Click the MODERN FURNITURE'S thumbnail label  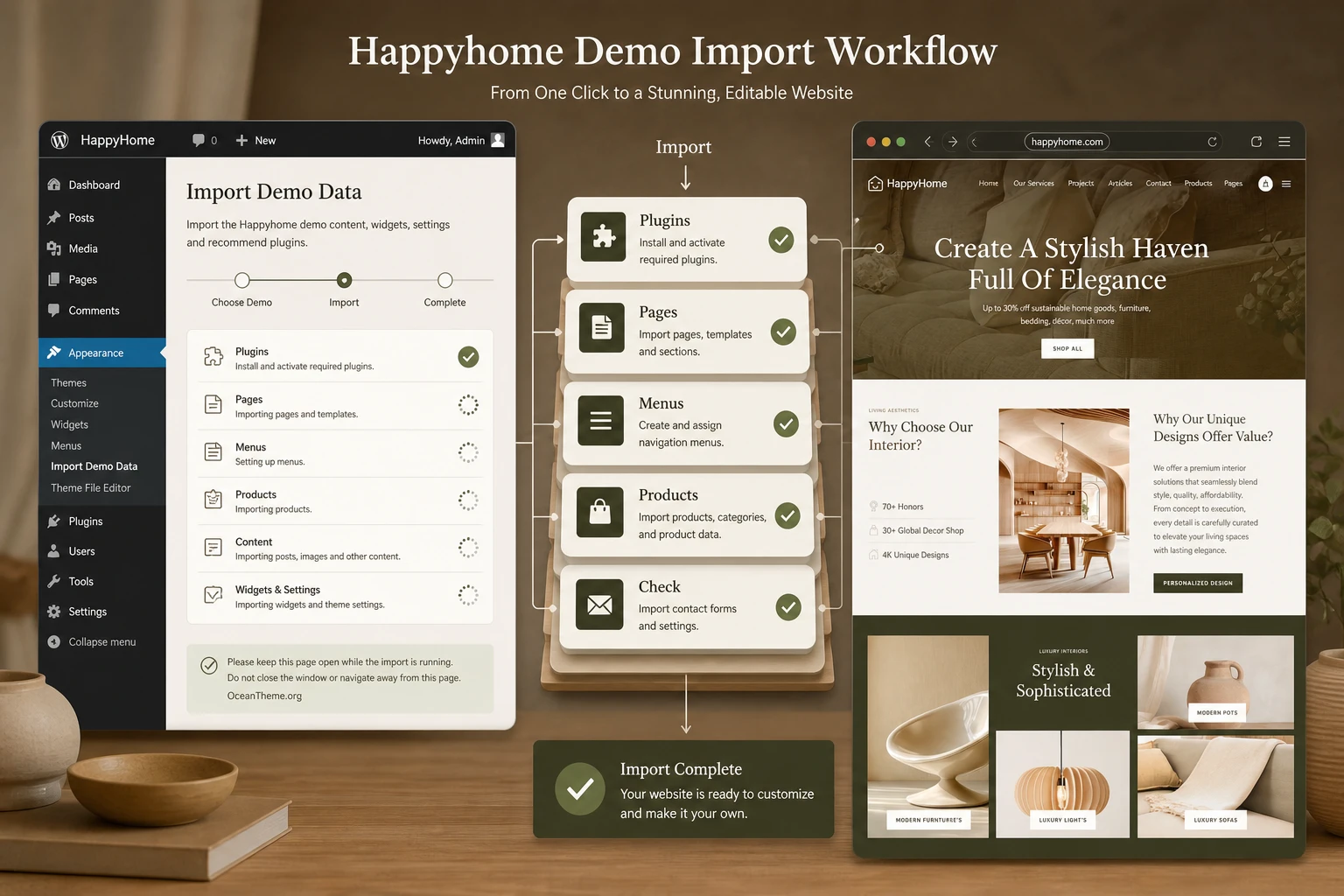pos(928,820)
